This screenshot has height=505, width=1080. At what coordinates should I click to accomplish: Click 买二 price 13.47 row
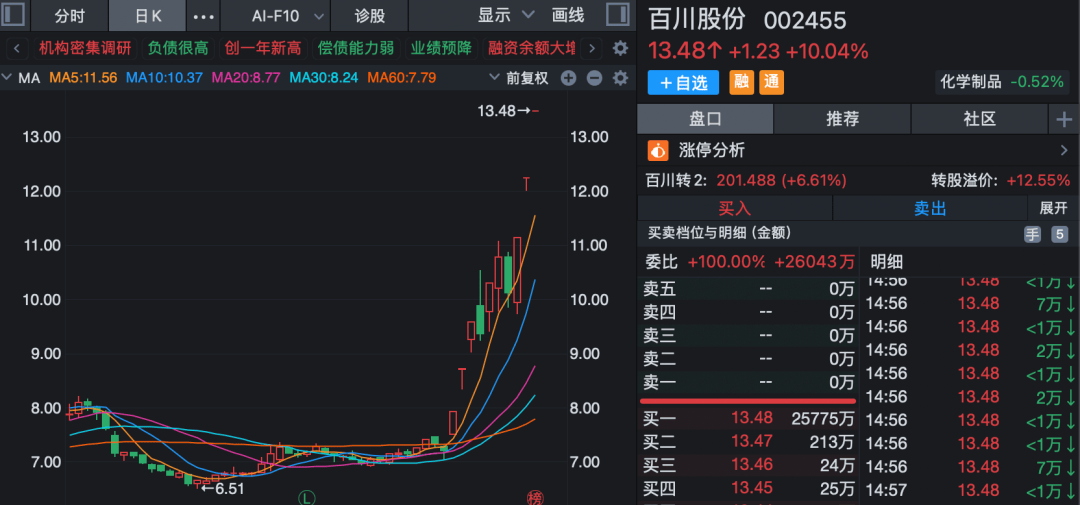click(x=749, y=442)
